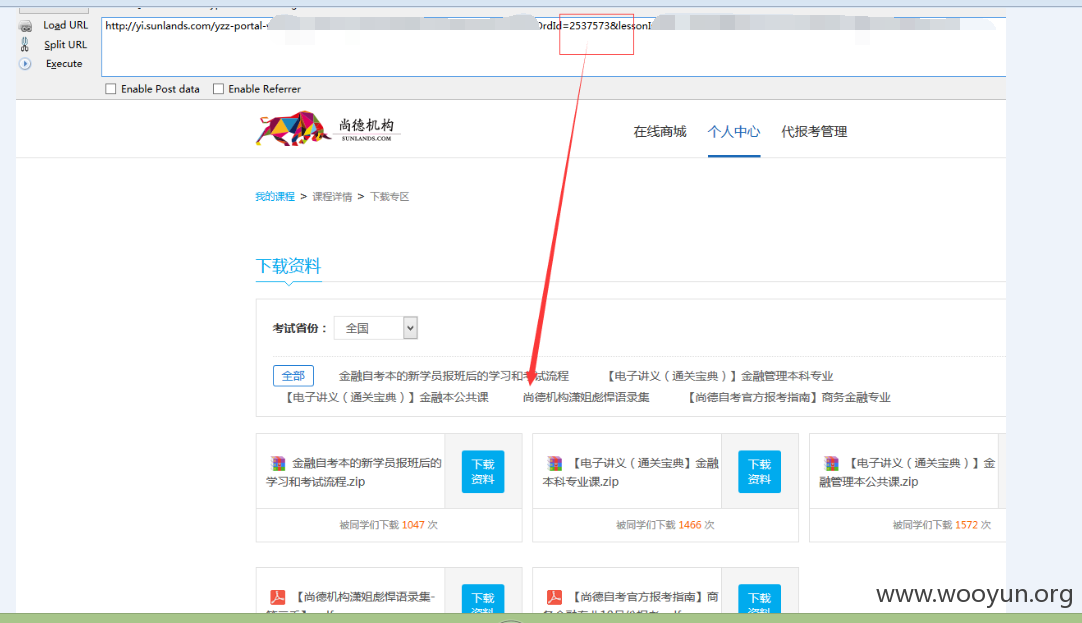This screenshot has width=1082, height=623.
Task: Open the 代报考管理 menu item
Action: [814, 131]
